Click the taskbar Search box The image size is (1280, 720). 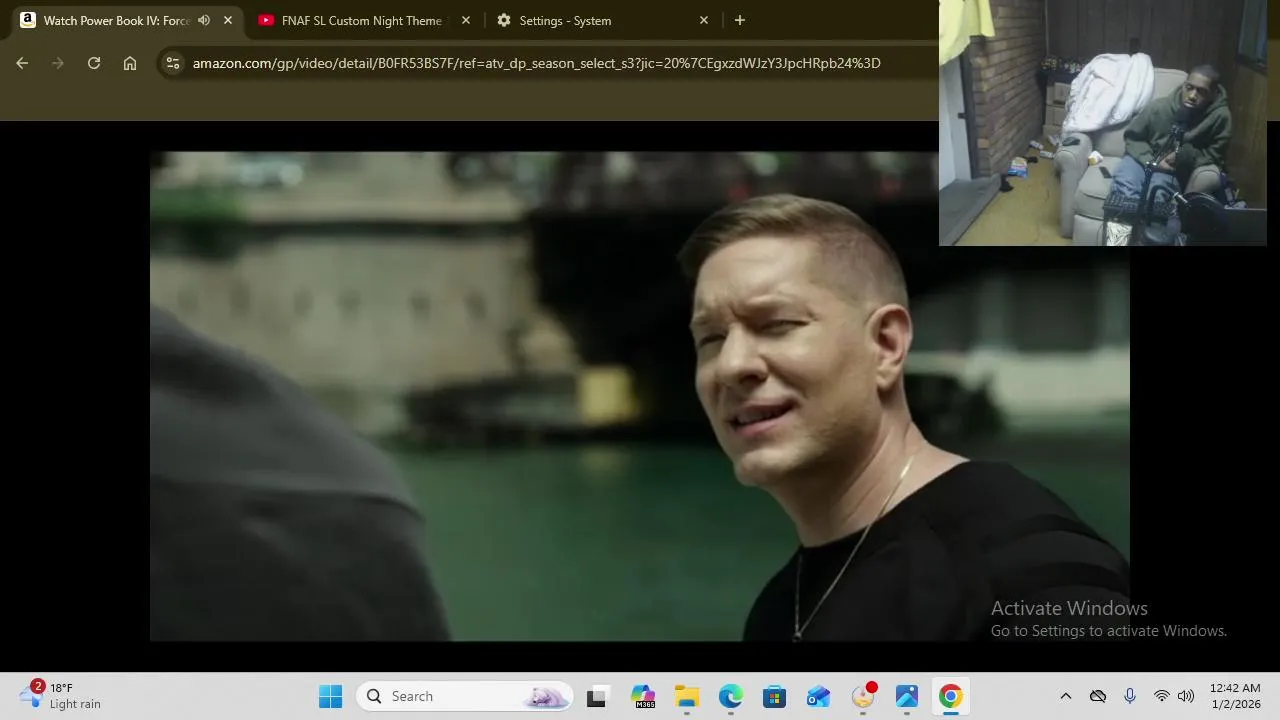pyautogui.click(x=465, y=696)
